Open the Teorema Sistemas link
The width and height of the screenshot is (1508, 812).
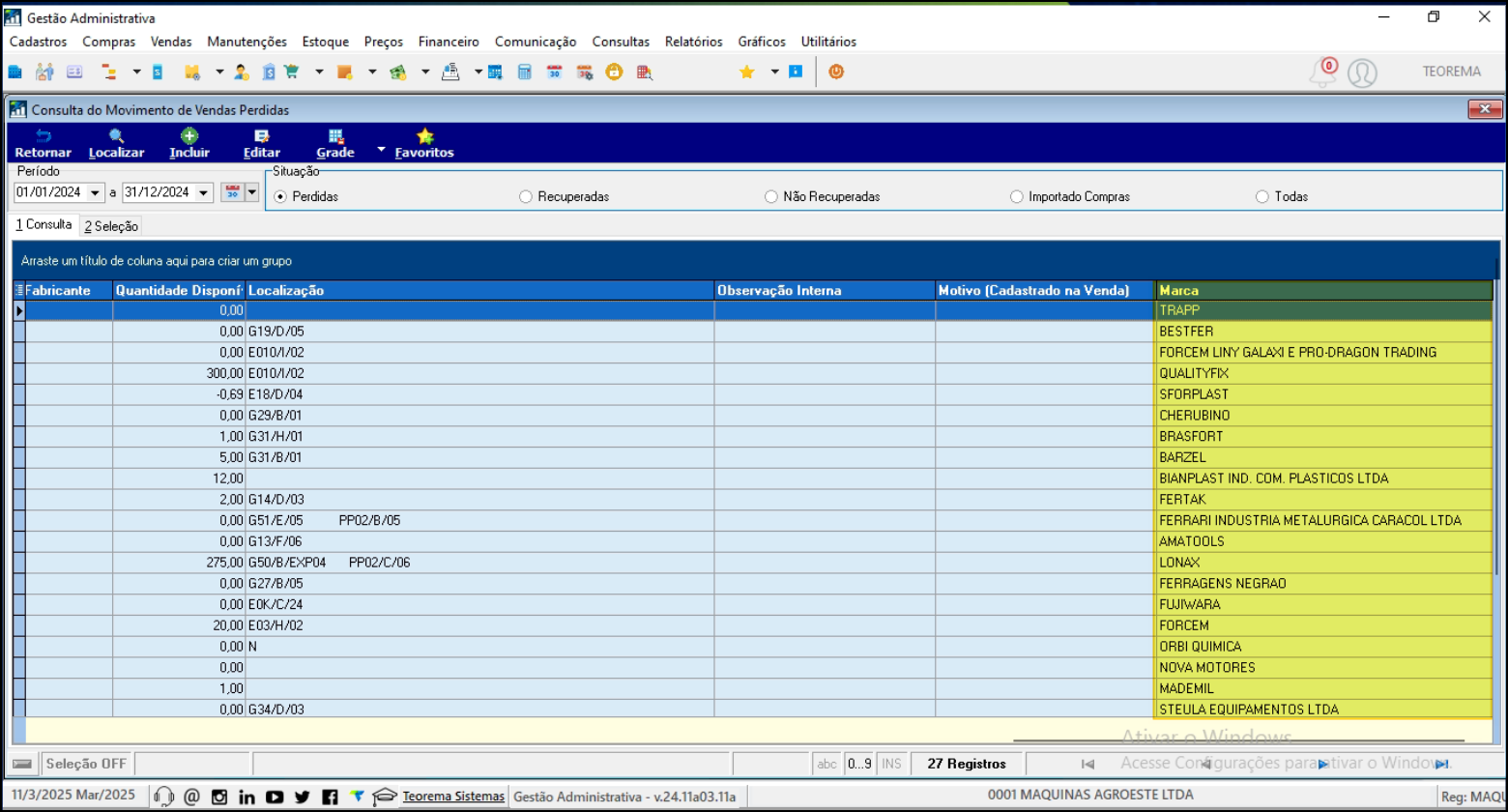pos(453,797)
